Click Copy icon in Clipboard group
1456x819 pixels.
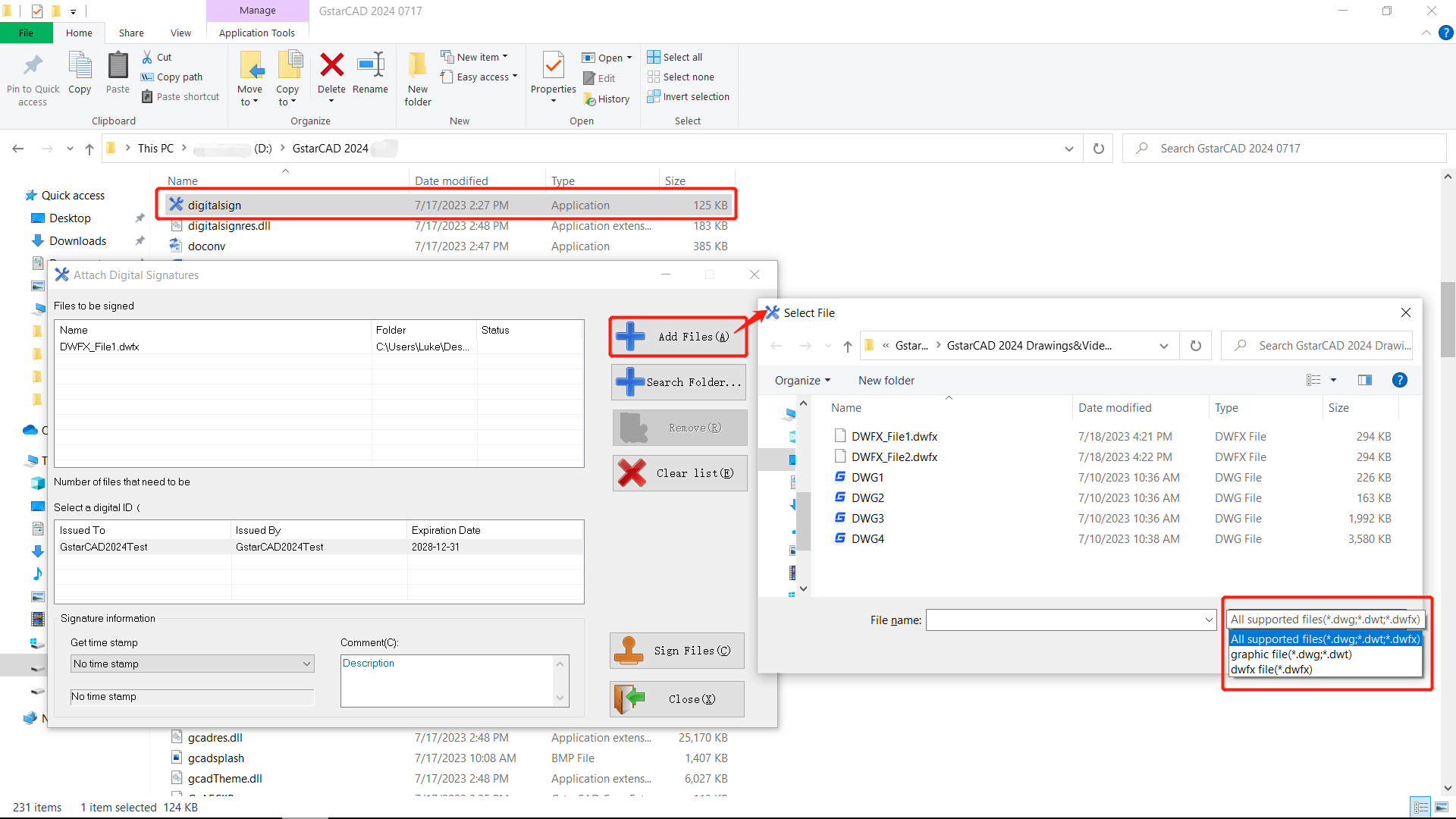tap(80, 66)
